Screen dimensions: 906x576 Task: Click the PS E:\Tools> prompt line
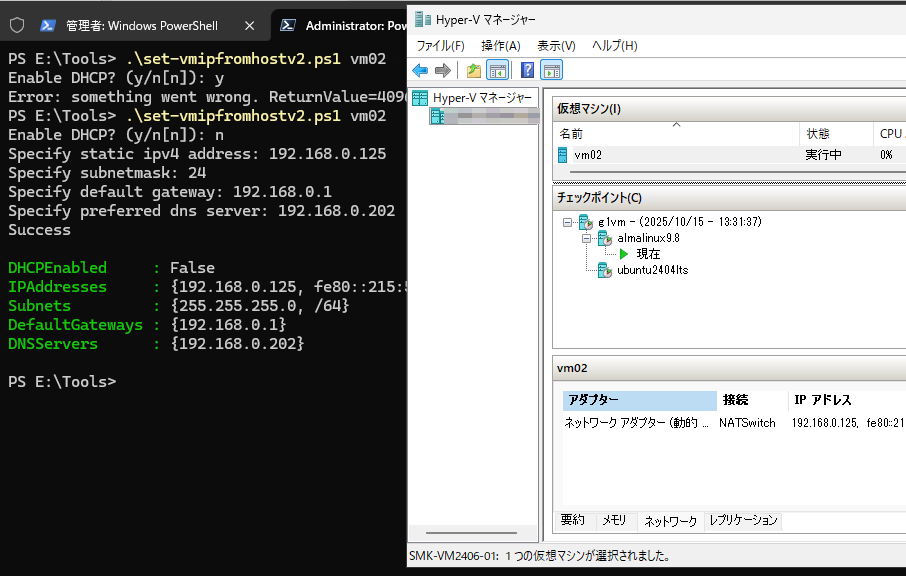point(62,382)
